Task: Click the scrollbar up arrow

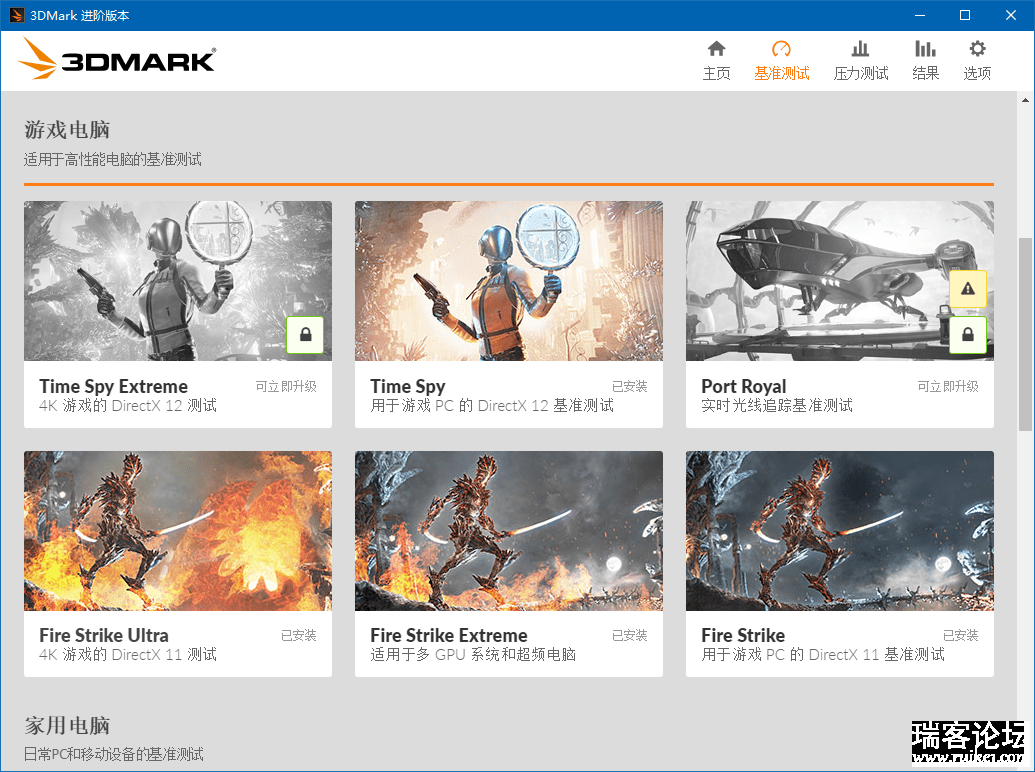Action: [x=1025, y=100]
